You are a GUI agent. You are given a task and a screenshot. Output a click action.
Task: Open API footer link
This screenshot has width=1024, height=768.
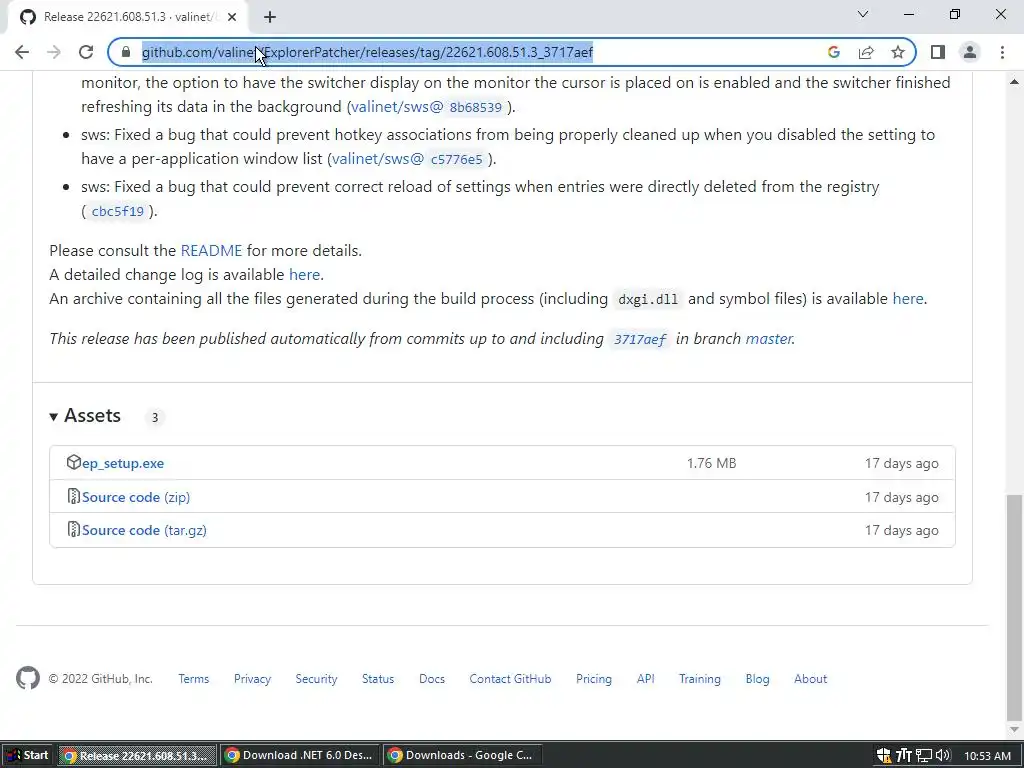[645, 679]
